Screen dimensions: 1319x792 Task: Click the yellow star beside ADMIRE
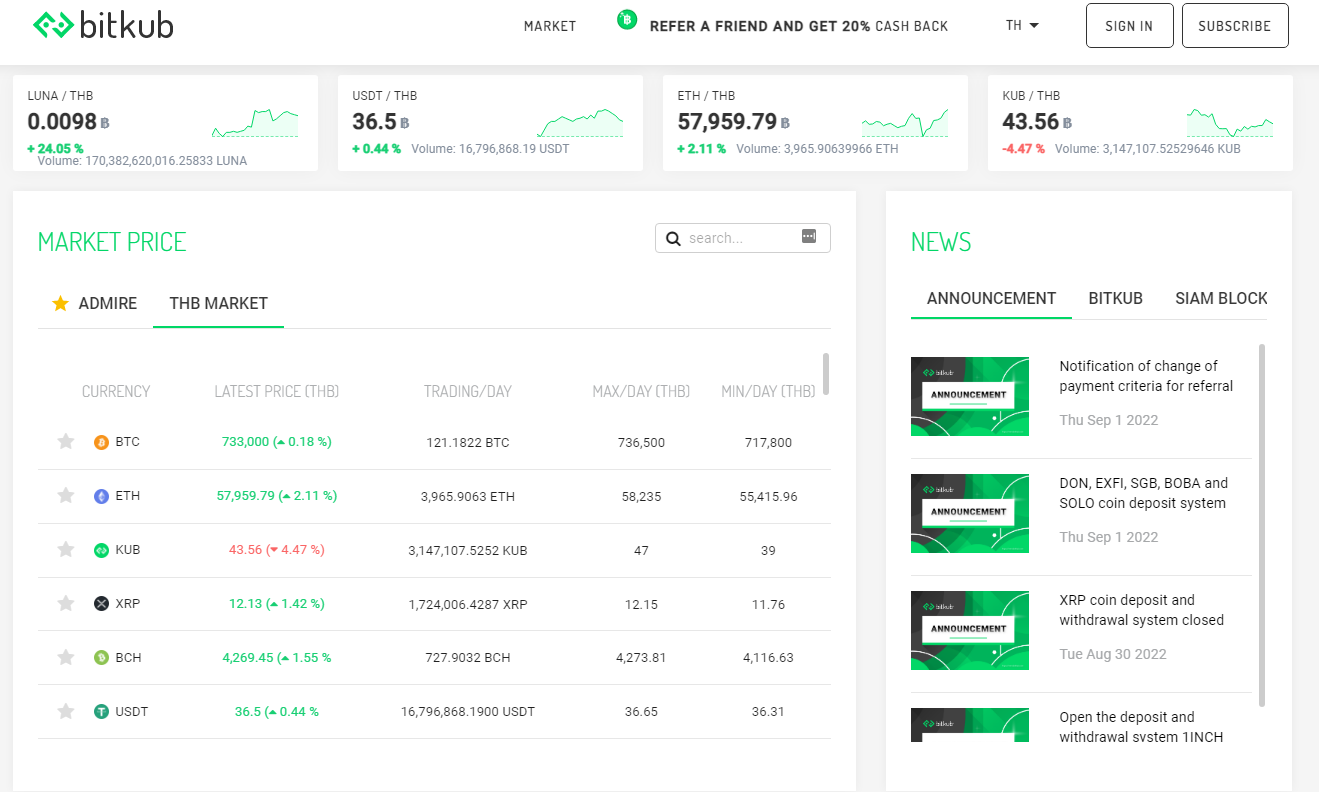click(60, 303)
